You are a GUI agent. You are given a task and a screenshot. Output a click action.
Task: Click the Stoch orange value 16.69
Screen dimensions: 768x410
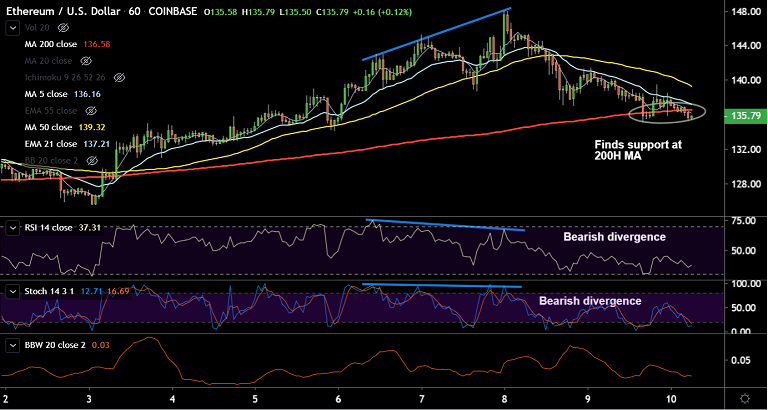(119, 292)
